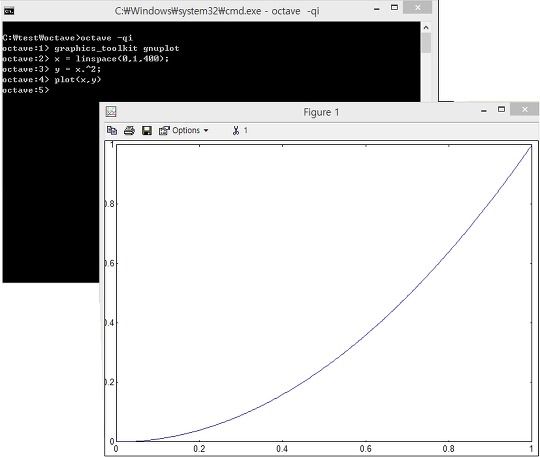Click the printer icon in Figure 1
Viewport: 540px width, 457px height.
pos(129,131)
